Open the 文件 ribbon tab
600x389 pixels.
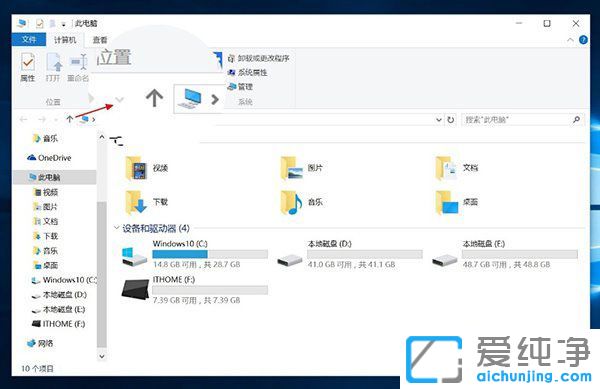[29, 39]
